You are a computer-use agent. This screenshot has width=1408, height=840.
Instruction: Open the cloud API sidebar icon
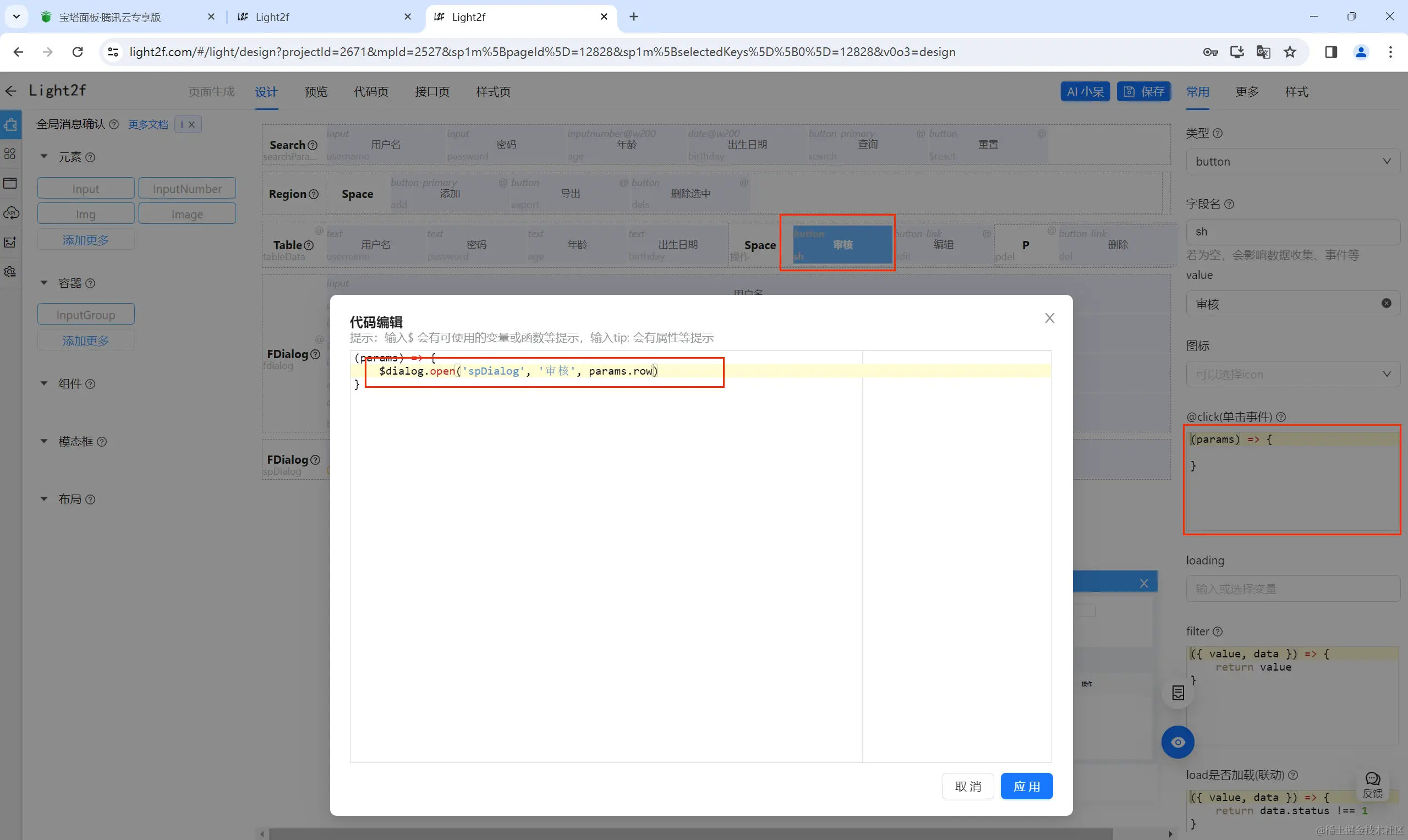(11, 213)
